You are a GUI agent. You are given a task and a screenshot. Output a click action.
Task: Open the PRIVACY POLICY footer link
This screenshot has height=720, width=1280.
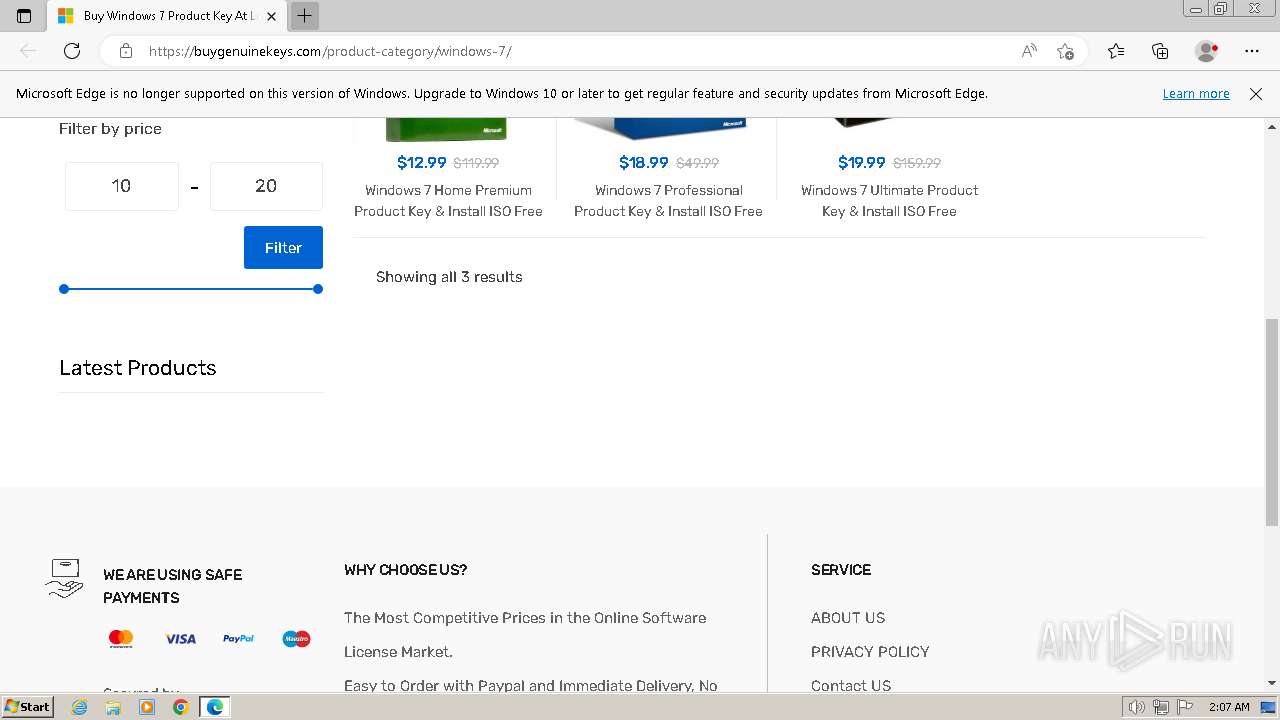pos(870,652)
